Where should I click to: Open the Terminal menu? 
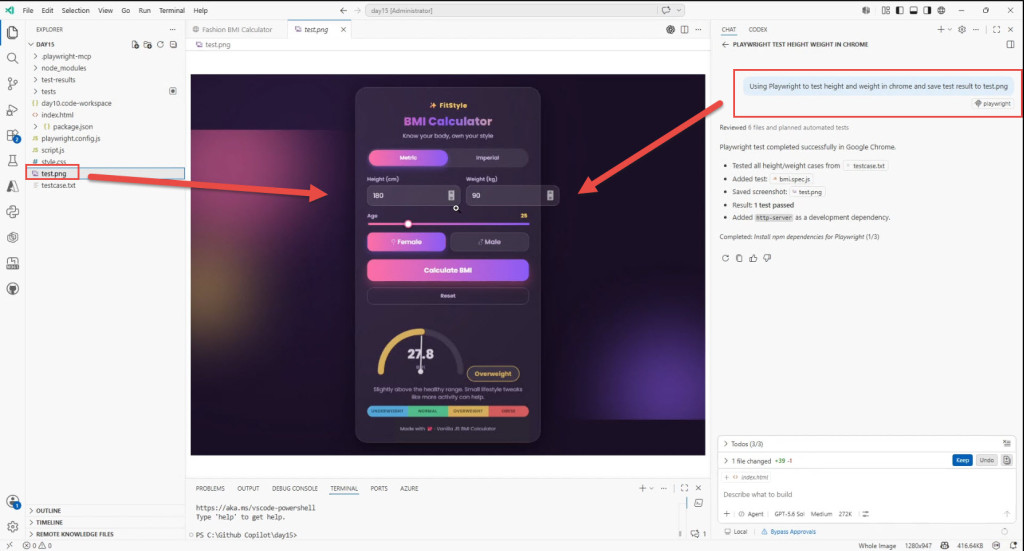click(172, 10)
